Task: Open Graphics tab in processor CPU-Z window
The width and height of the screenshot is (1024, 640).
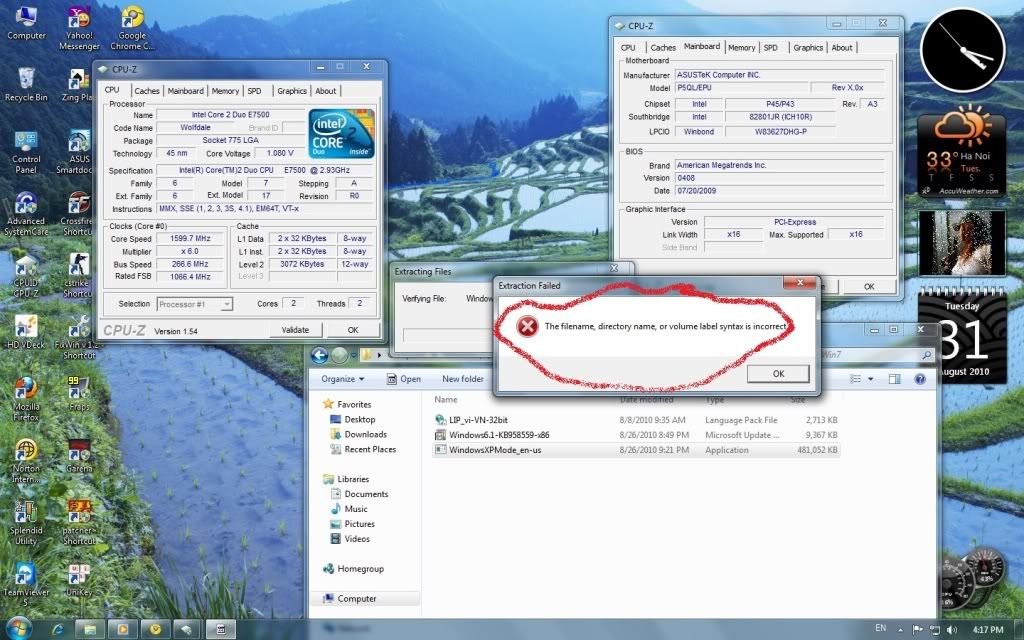Action: click(x=291, y=91)
